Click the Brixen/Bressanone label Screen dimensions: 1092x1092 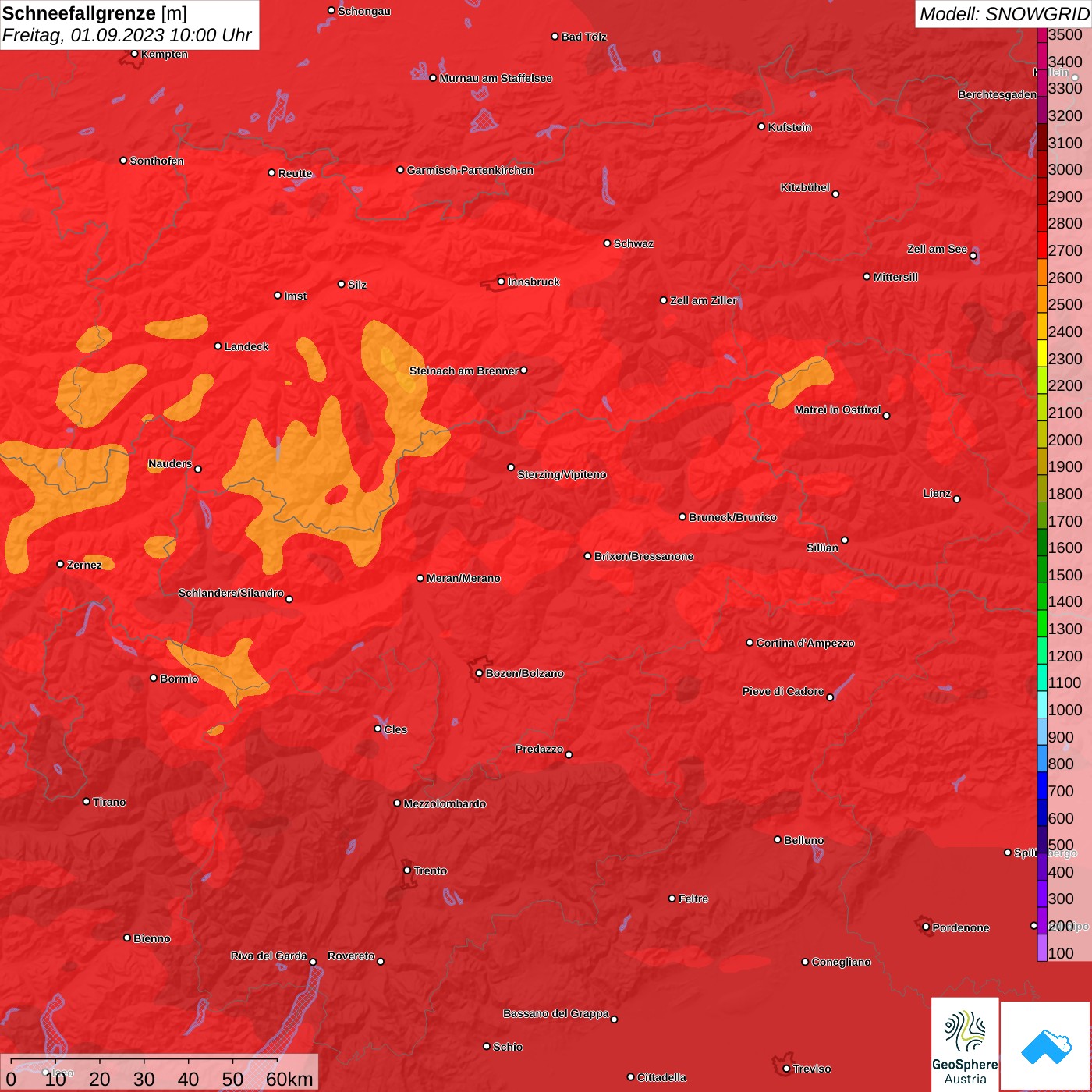click(x=643, y=556)
